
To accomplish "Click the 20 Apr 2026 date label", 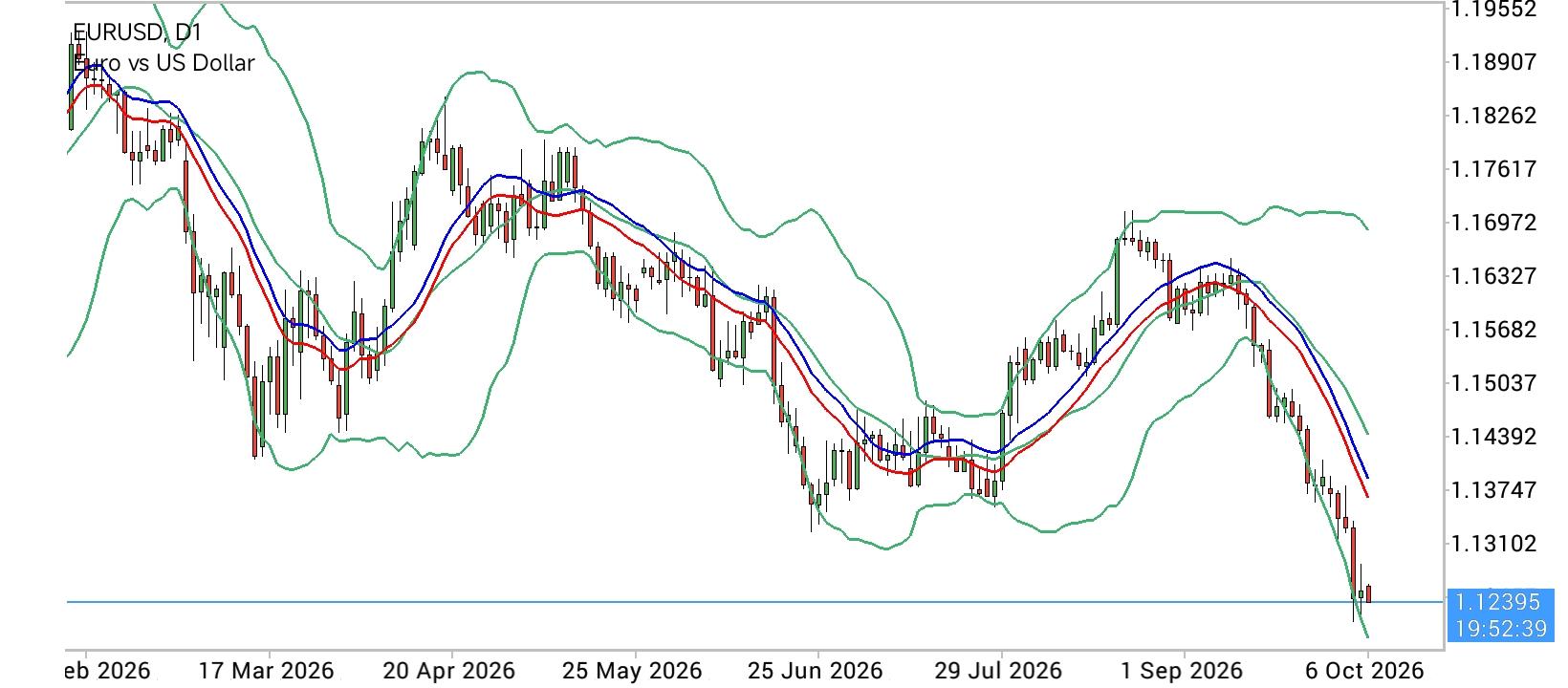I will point(448,671).
